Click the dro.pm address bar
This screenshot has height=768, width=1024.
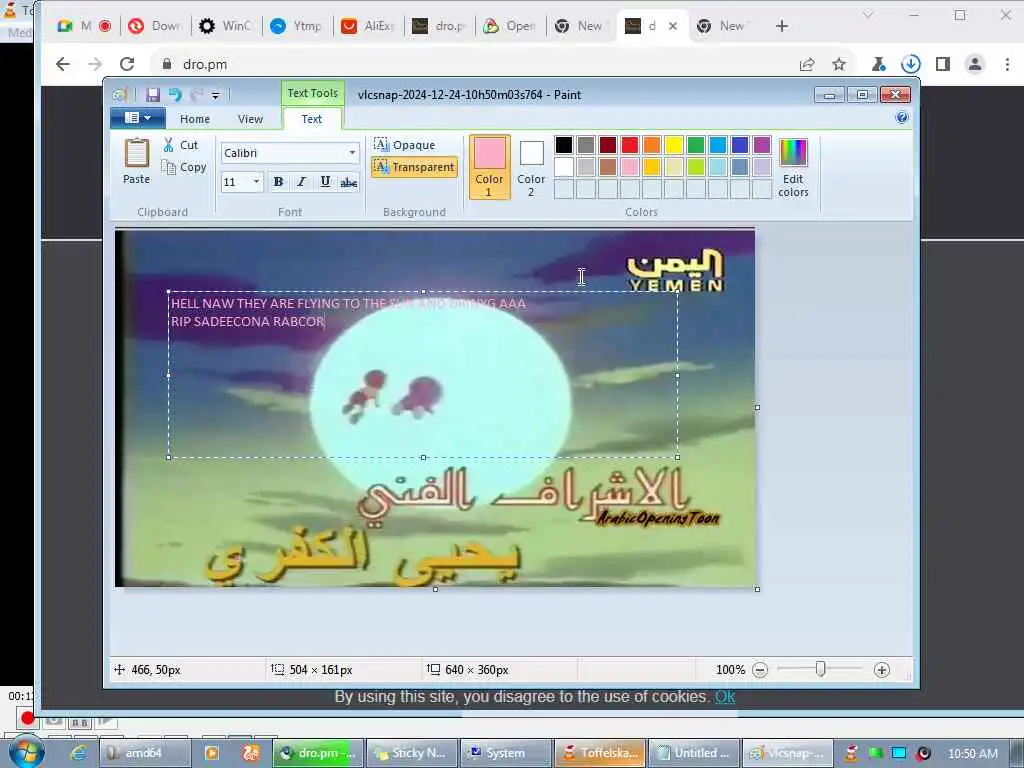coord(483,64)
